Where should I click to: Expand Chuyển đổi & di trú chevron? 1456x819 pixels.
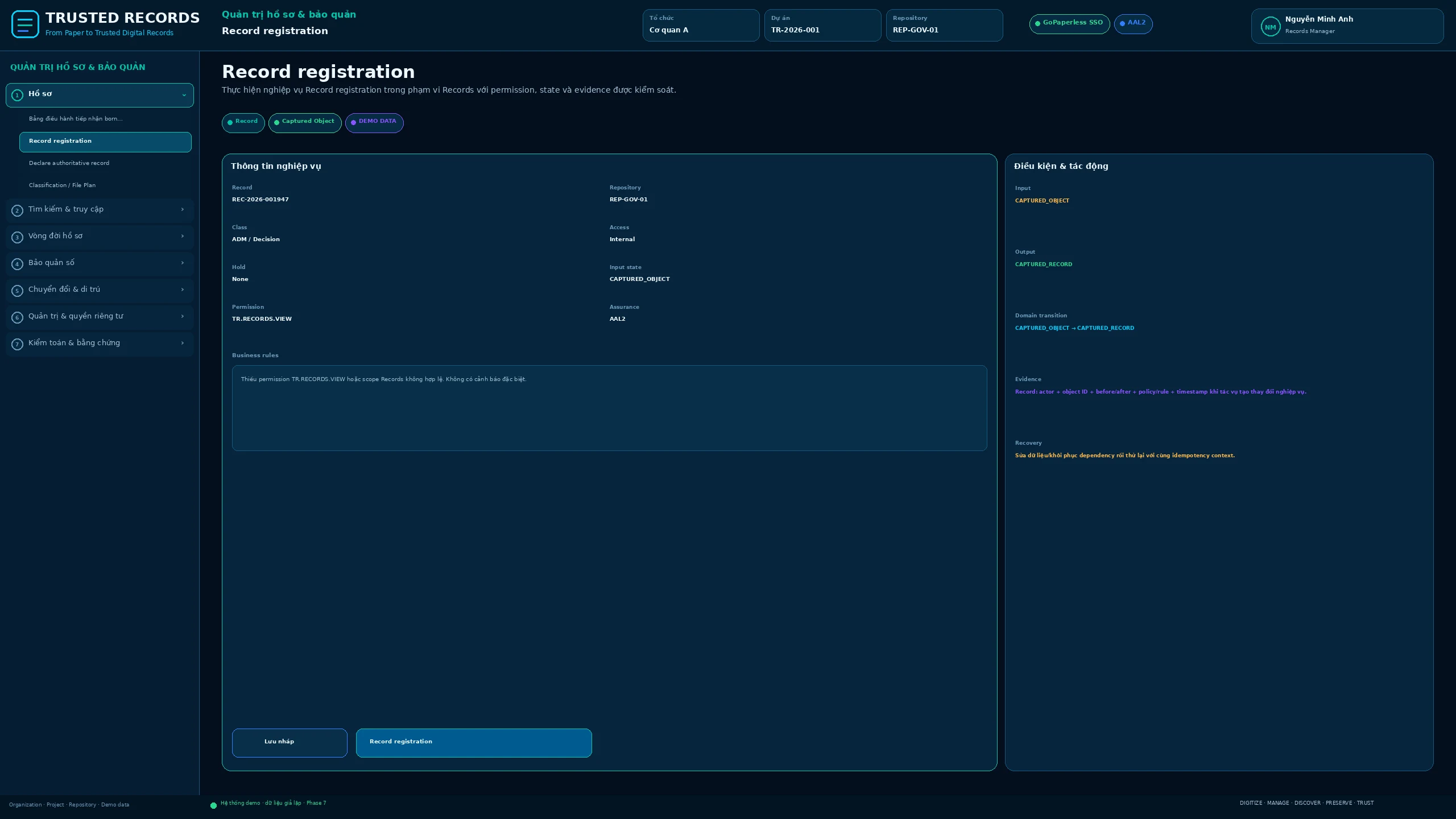[182, 289]
